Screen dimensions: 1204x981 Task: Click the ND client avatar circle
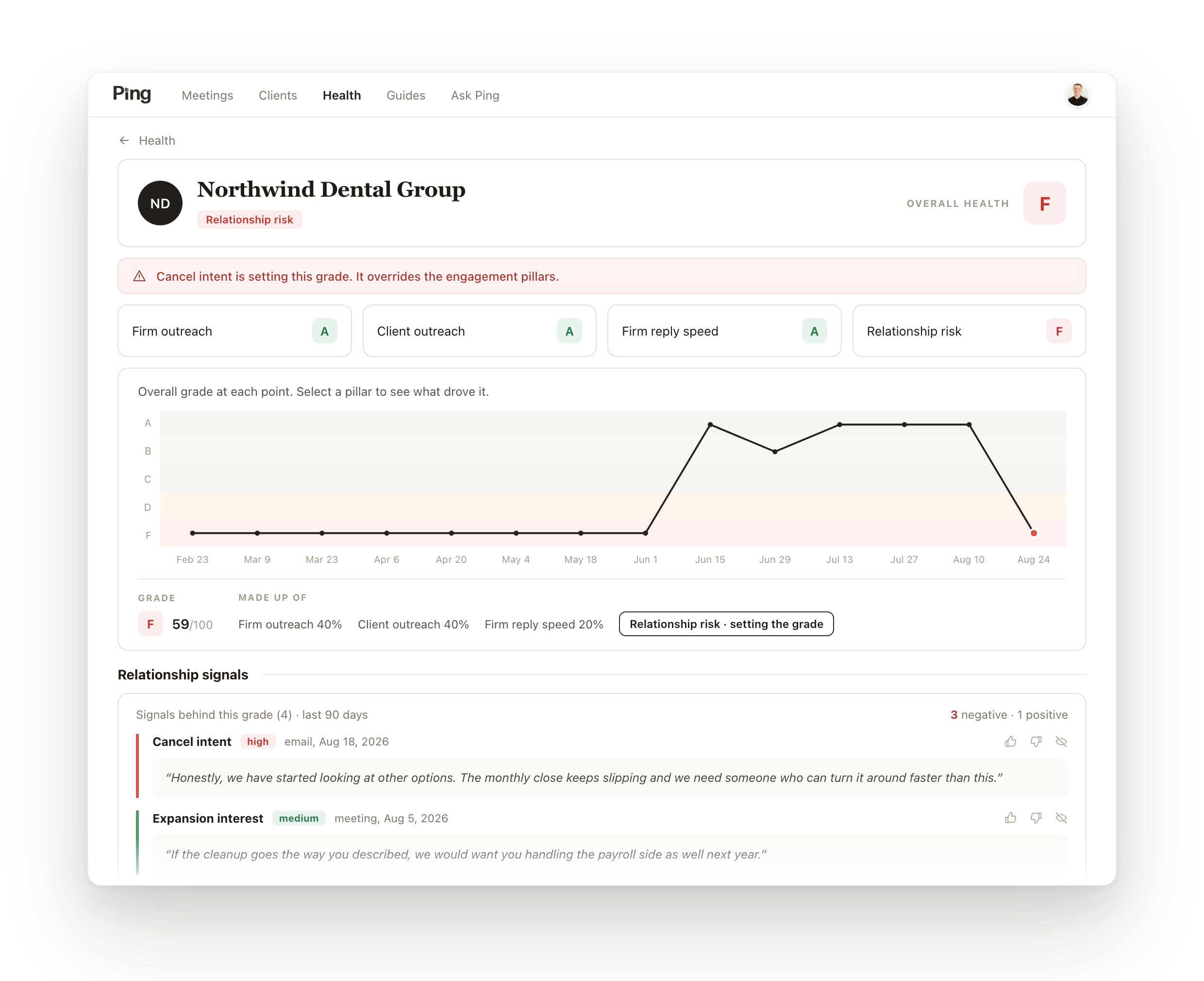click(x=160, y=203)
